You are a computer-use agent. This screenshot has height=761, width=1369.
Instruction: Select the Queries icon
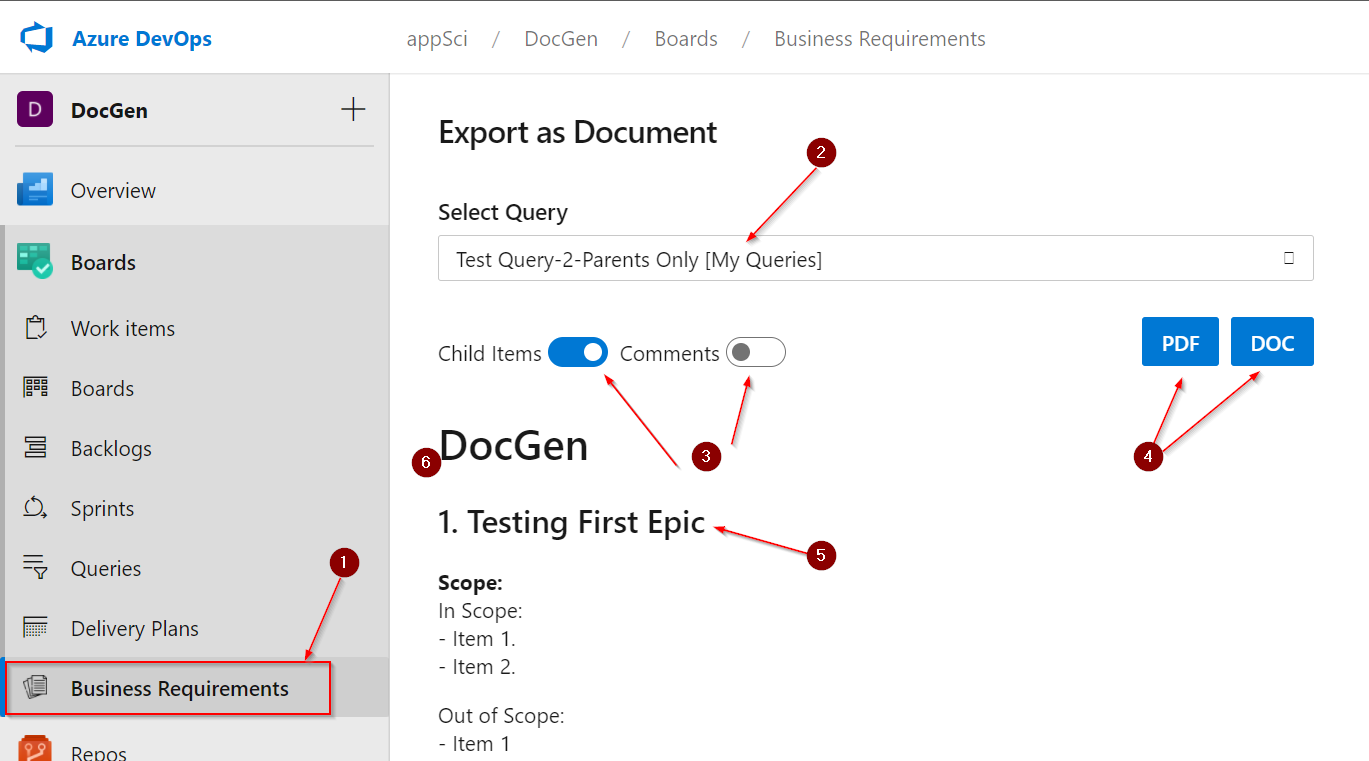pyautogui.click(x=36, y=568)
